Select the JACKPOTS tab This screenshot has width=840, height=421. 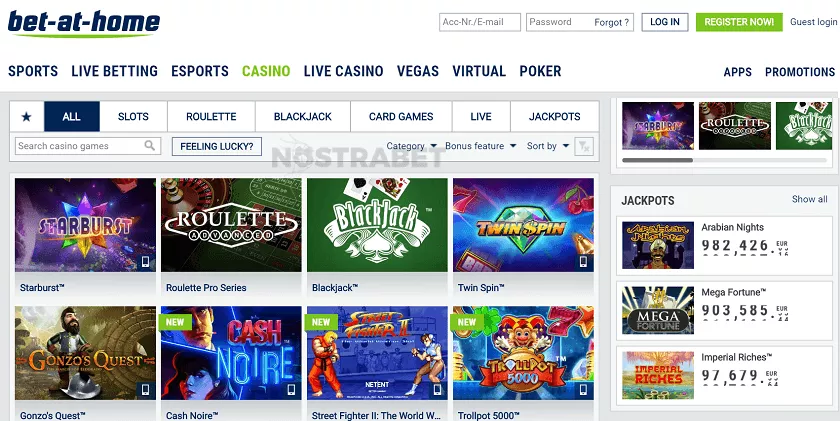554,116
